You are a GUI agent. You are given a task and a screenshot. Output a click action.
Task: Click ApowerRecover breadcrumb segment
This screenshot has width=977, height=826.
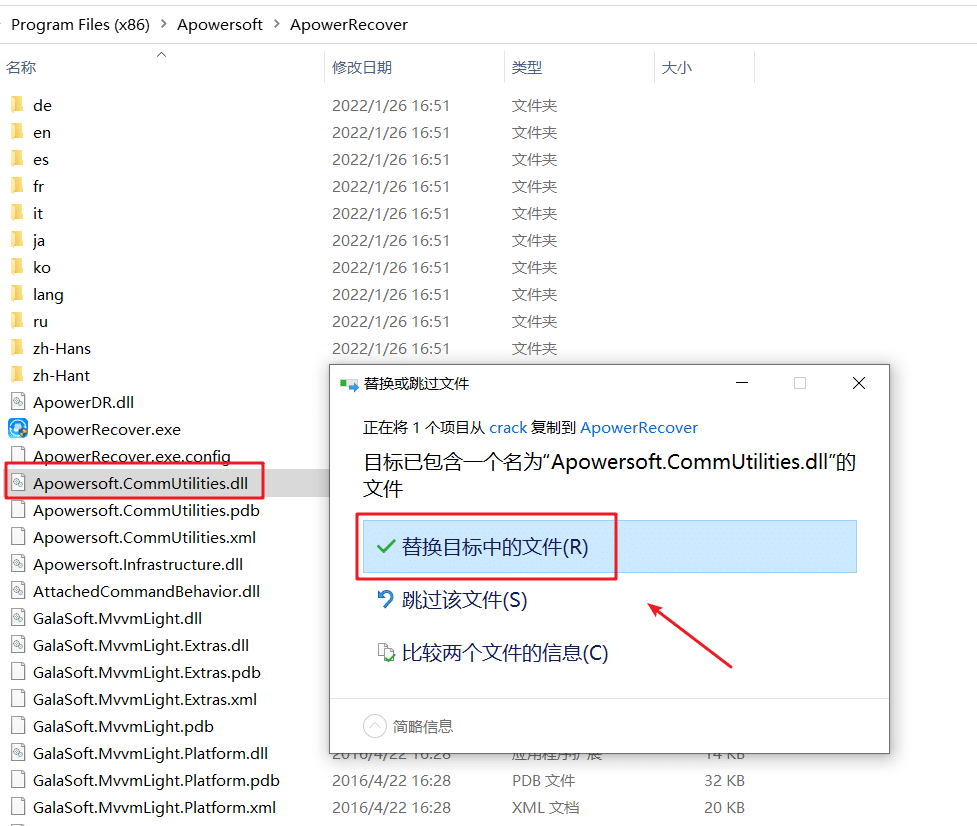[349, 24]
